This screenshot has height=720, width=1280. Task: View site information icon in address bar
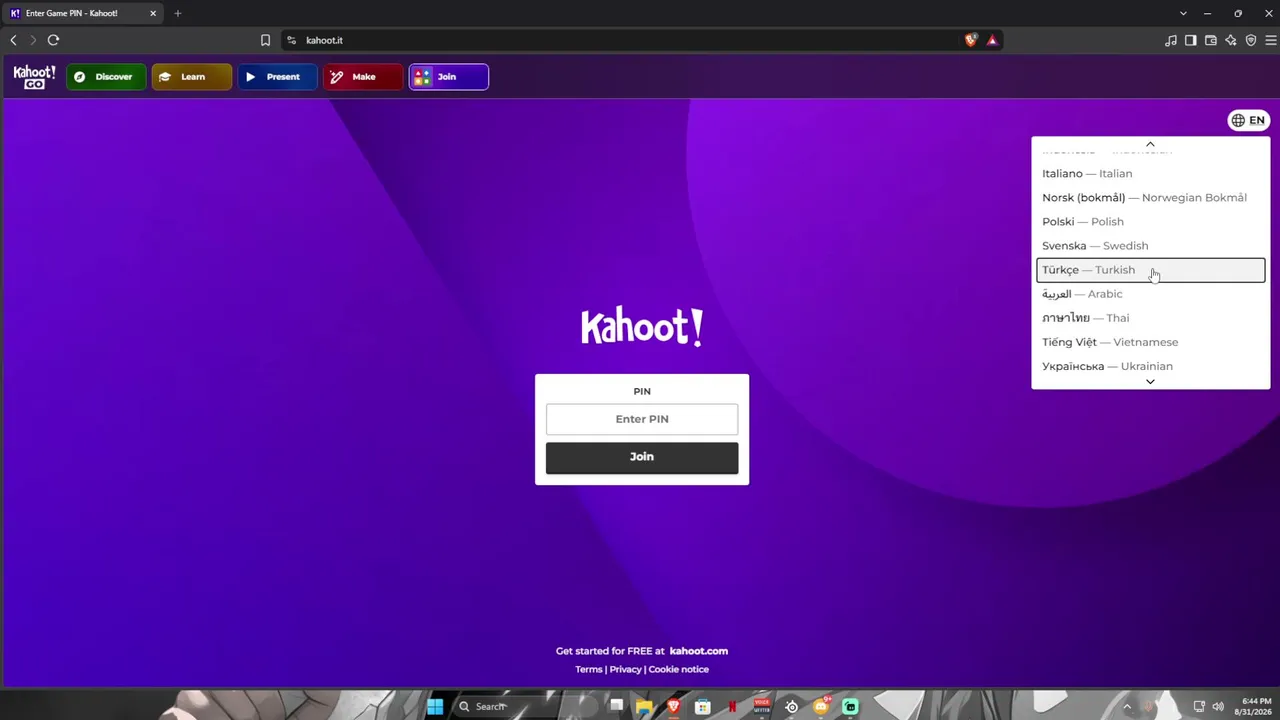coord(292,40)
